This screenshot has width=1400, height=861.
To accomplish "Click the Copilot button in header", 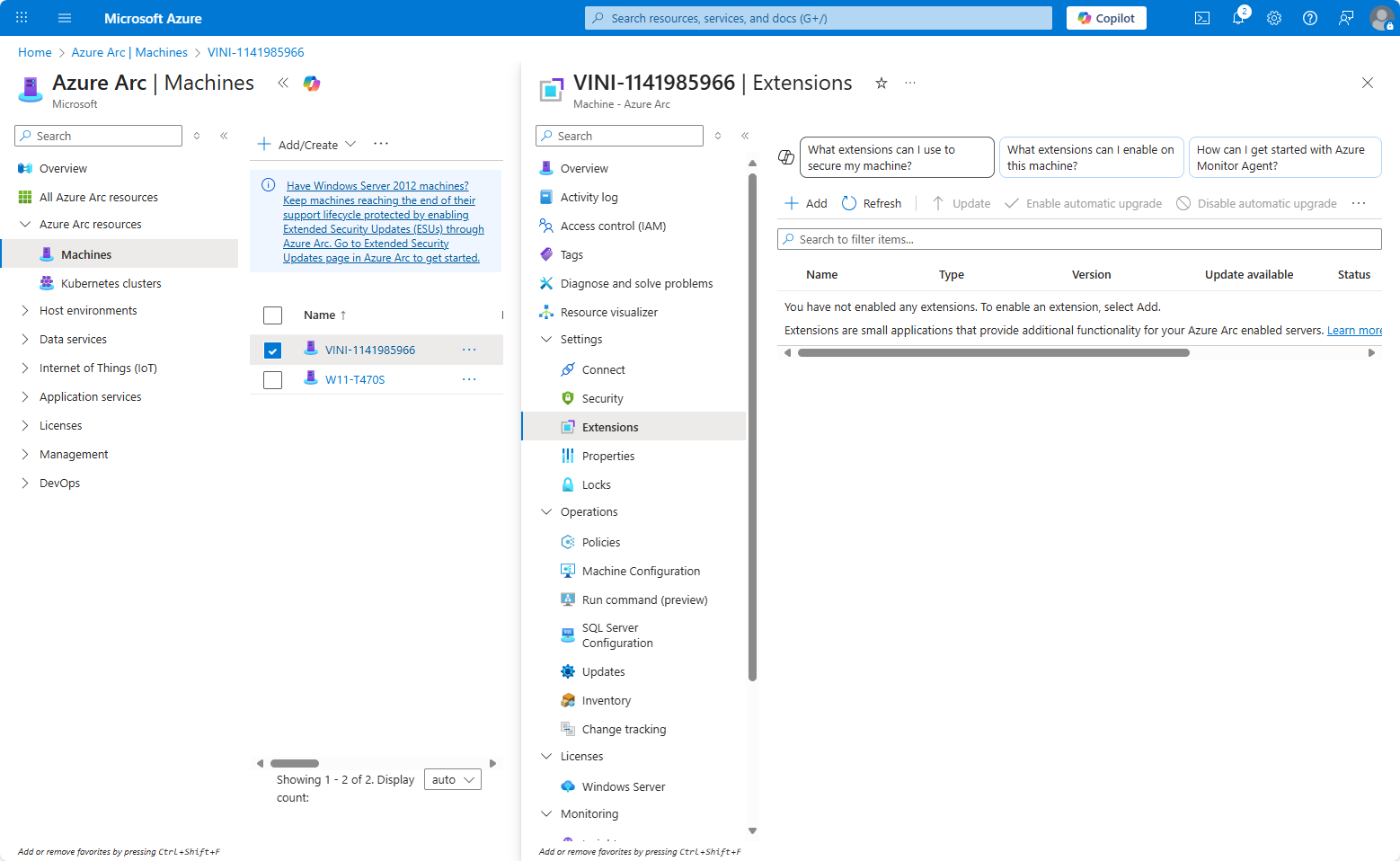I will click(x=1105, y=18).
